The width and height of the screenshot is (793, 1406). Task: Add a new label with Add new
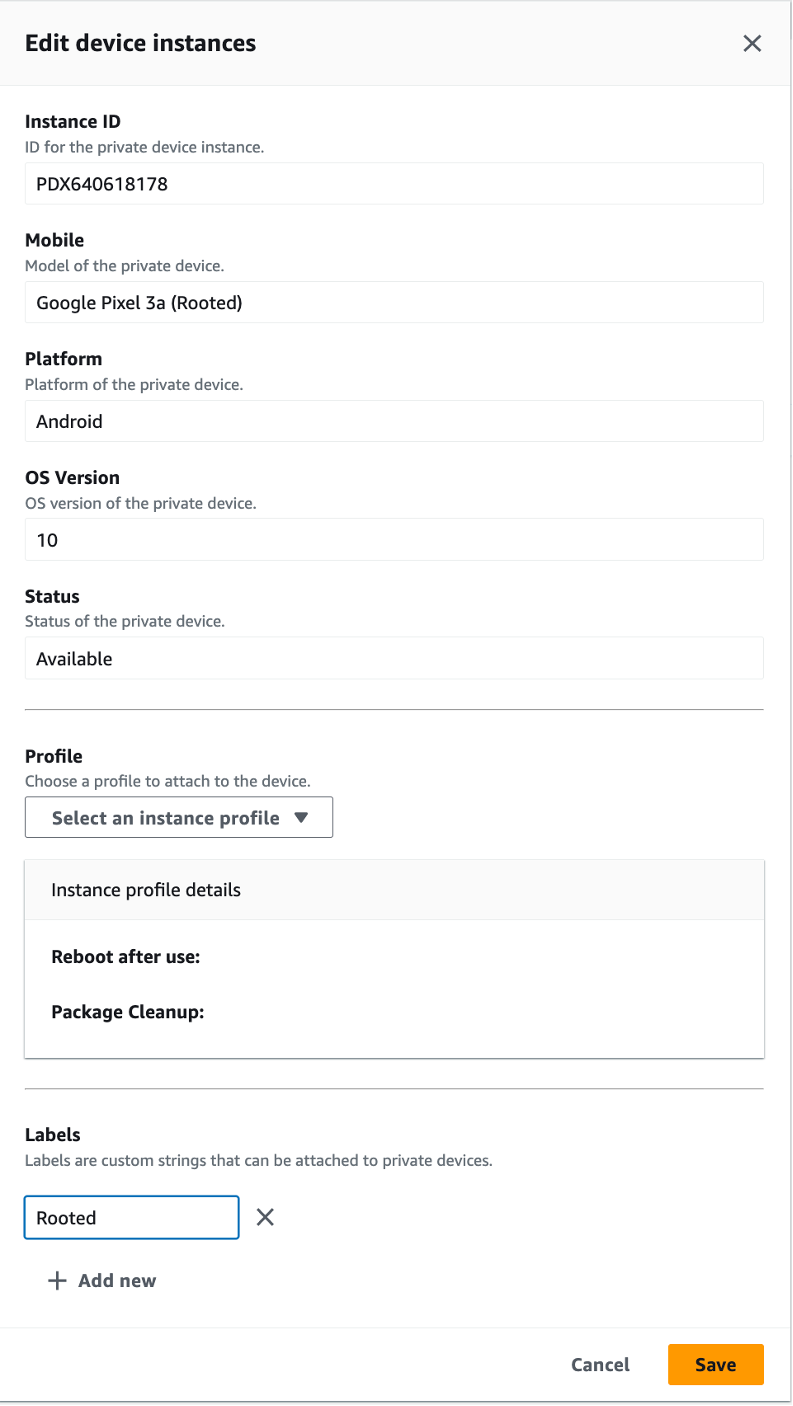pos(100,1280)
